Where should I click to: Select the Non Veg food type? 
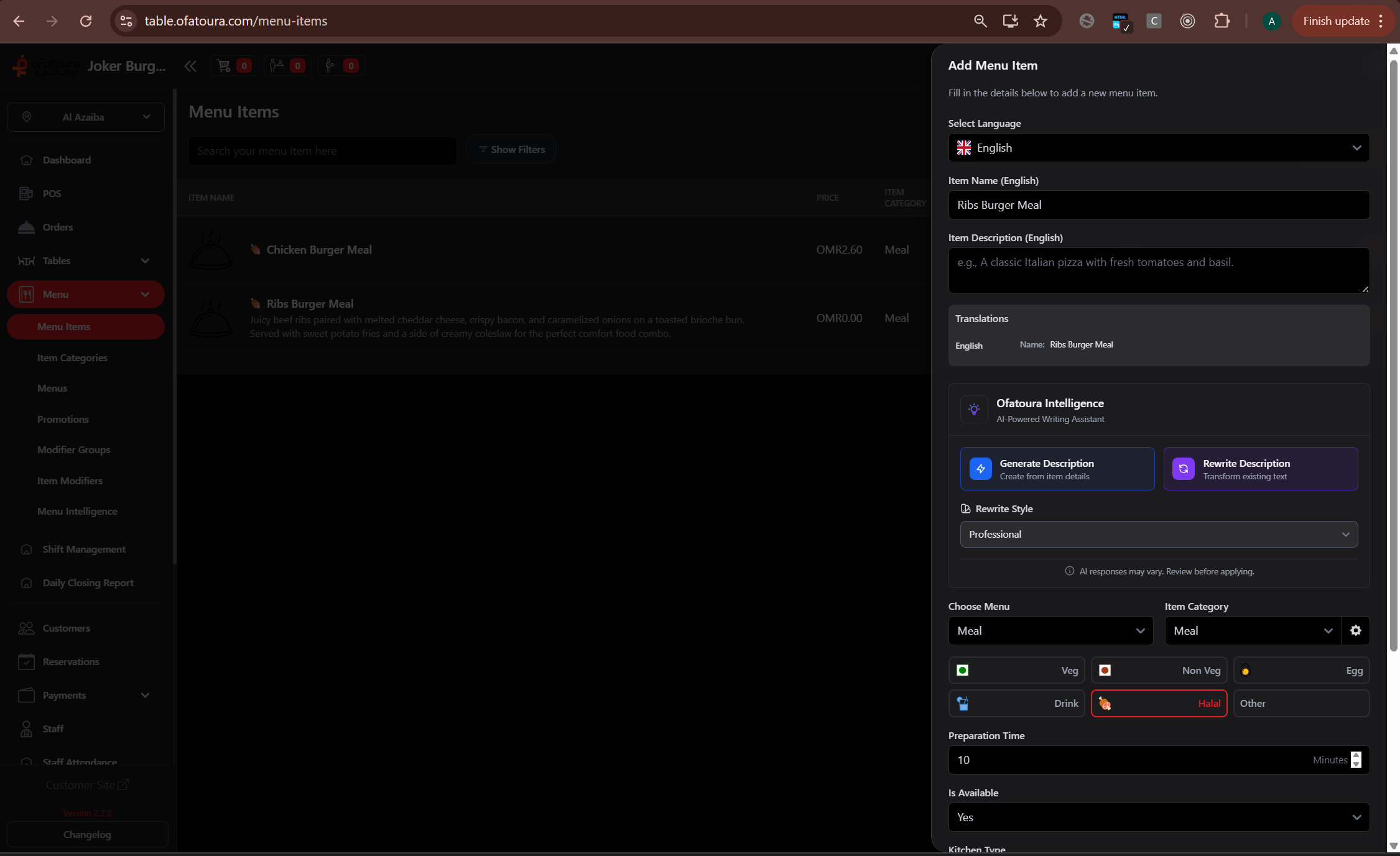point(1158,670)
